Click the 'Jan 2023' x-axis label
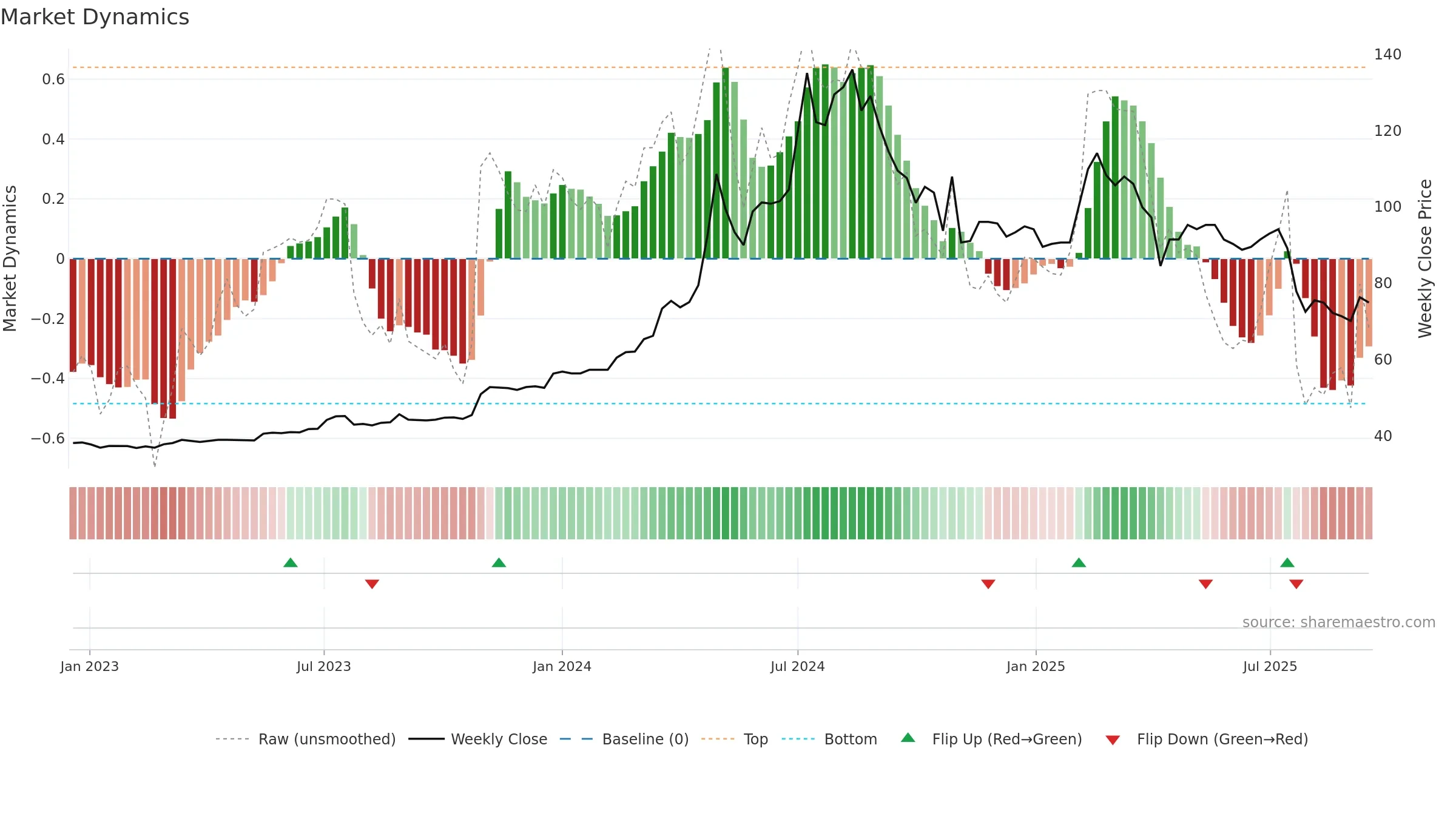 point(90,666)
